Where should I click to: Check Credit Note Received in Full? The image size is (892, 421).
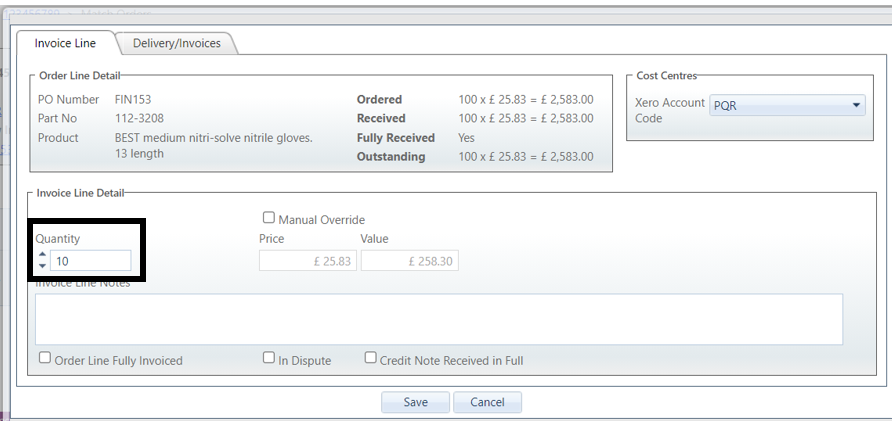click(370, 358)
